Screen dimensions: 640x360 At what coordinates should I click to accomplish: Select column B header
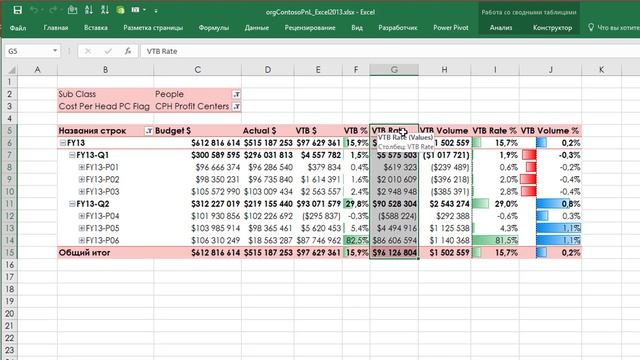(x=105, y=70)
